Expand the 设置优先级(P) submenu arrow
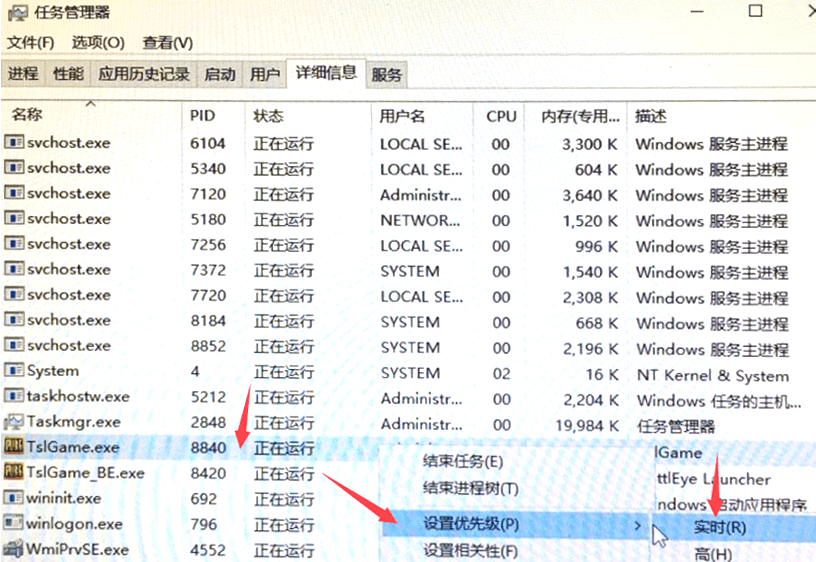Screen dimensions: 816x562 coord(638,524)
